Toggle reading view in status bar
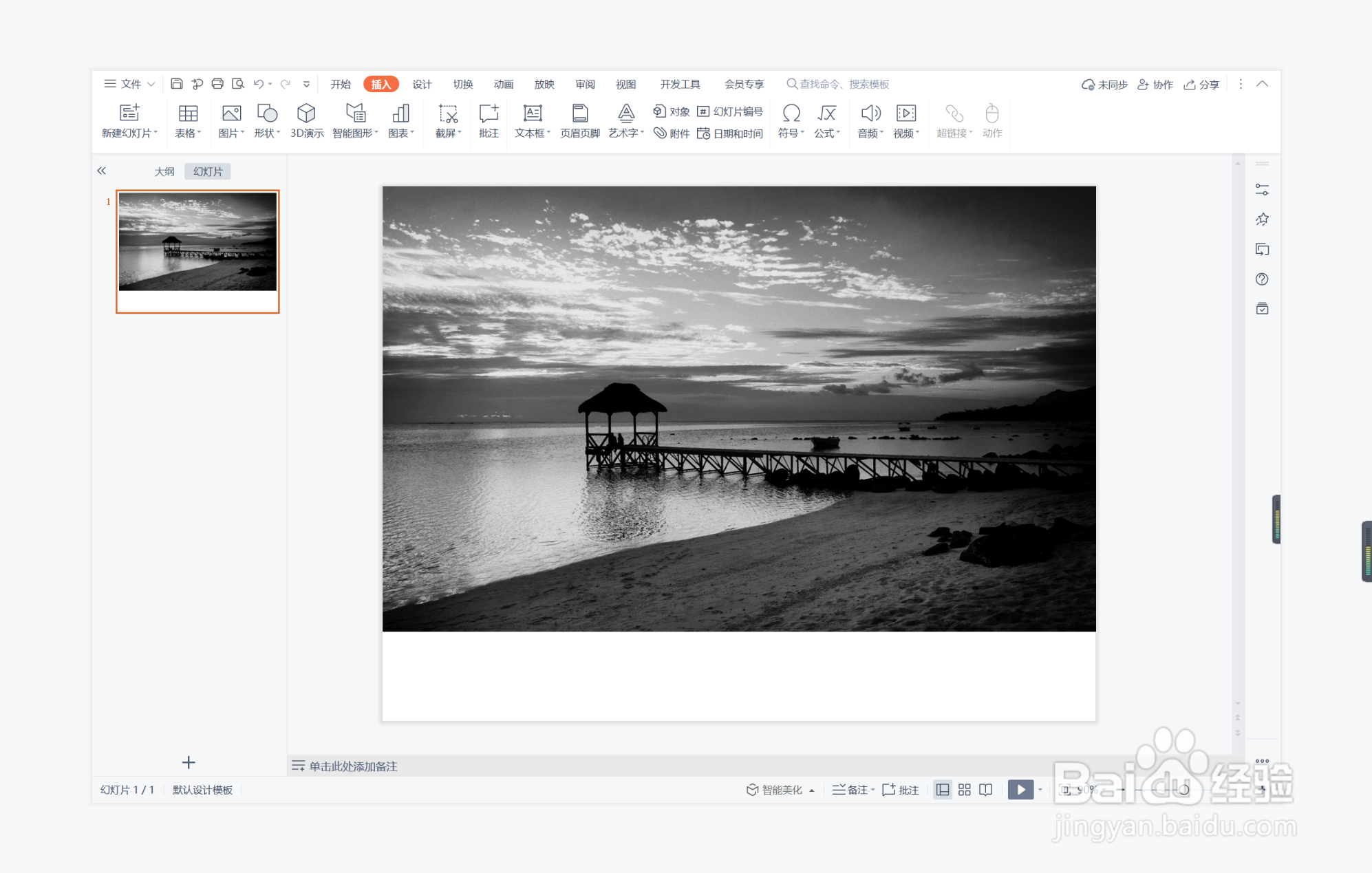Image resolution: width=1372 pixels, height=873 pixels. [x=986, y=790]
